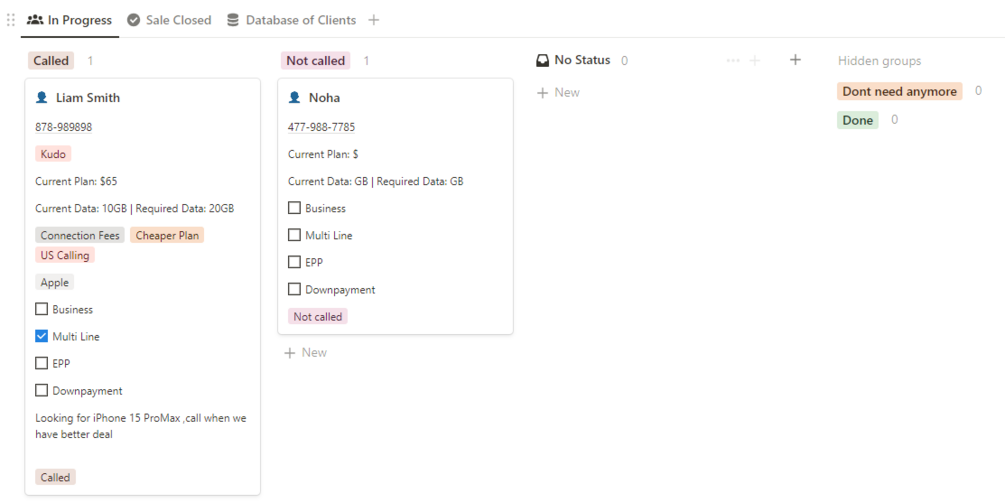The image size is (1005, 503).
Task: Tick the Downpayment checkbox for Liam Smith
Action: tap(42, 391)
